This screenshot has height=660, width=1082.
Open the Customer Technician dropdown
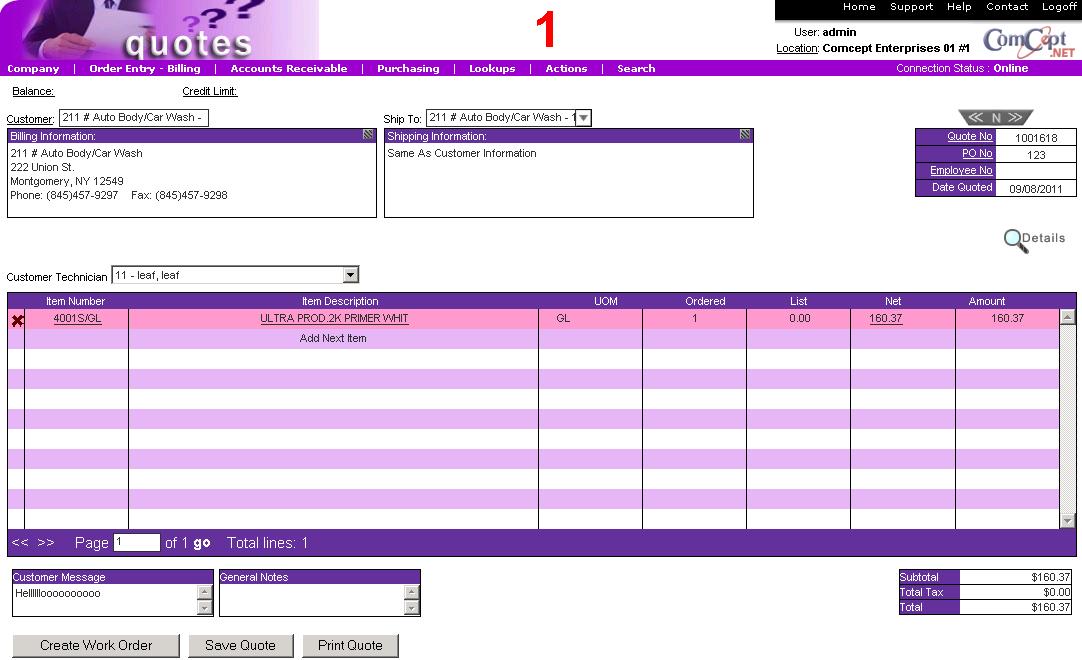350,275
